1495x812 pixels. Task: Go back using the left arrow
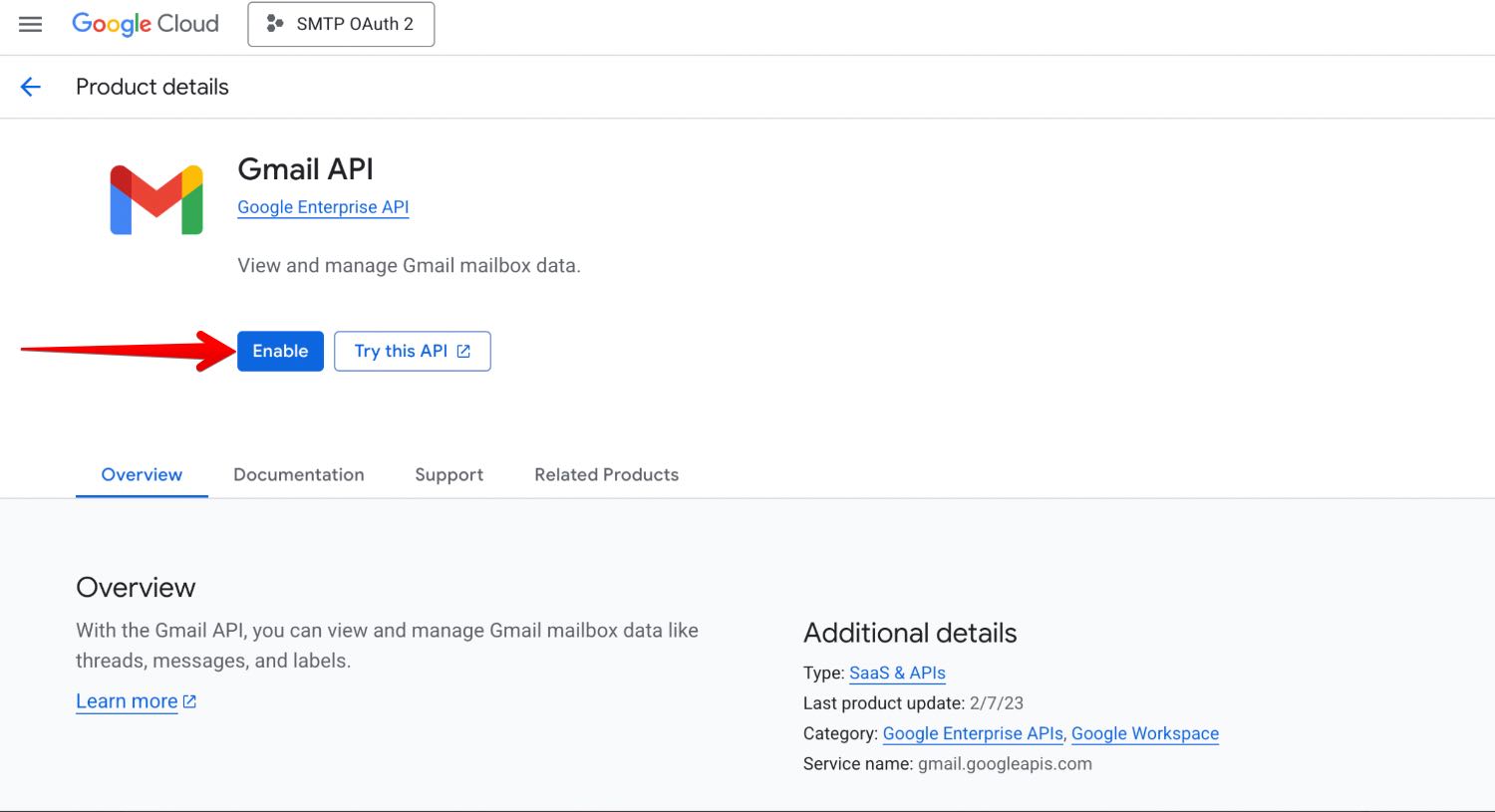[x=31, y=87]
